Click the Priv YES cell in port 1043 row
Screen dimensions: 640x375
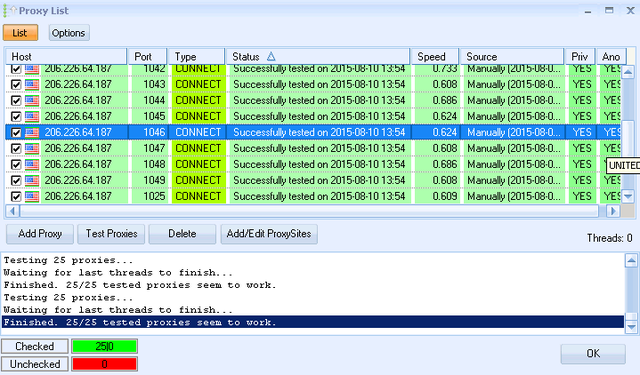[x=582, y=84]
